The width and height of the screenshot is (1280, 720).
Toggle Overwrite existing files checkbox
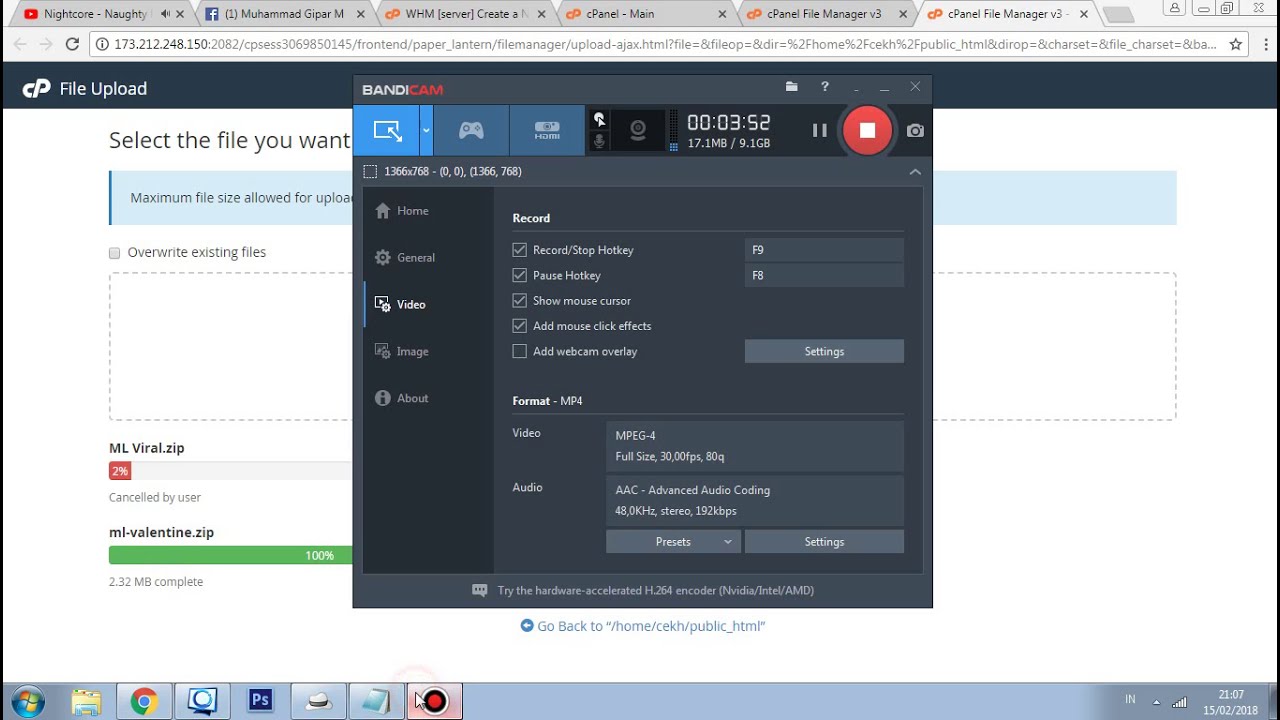tap(114, 253)
